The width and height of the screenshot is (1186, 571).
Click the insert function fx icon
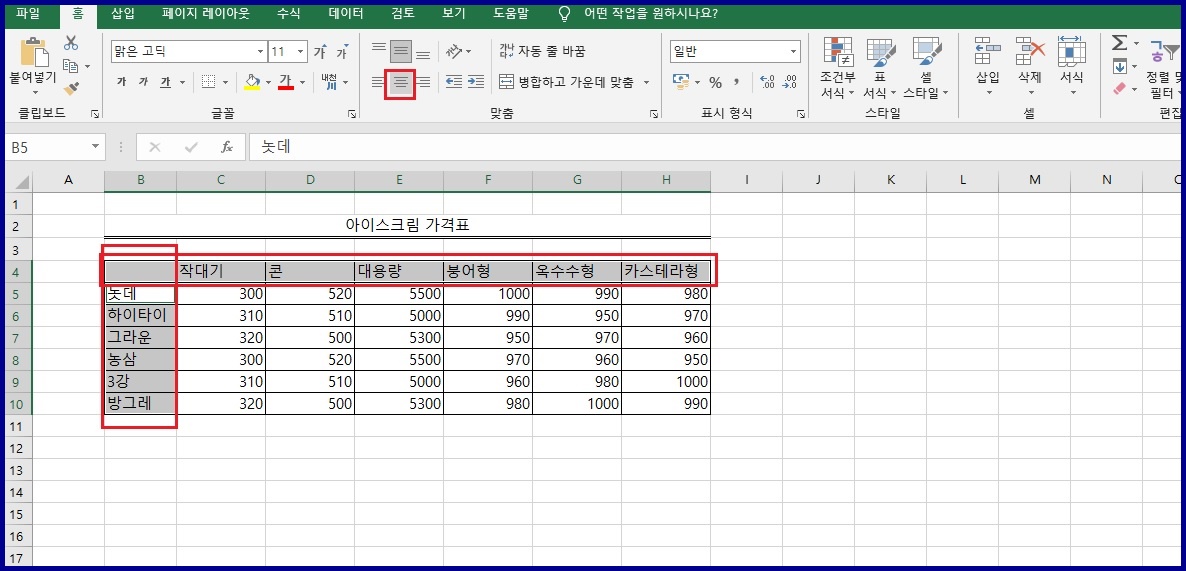click(227, 147)
